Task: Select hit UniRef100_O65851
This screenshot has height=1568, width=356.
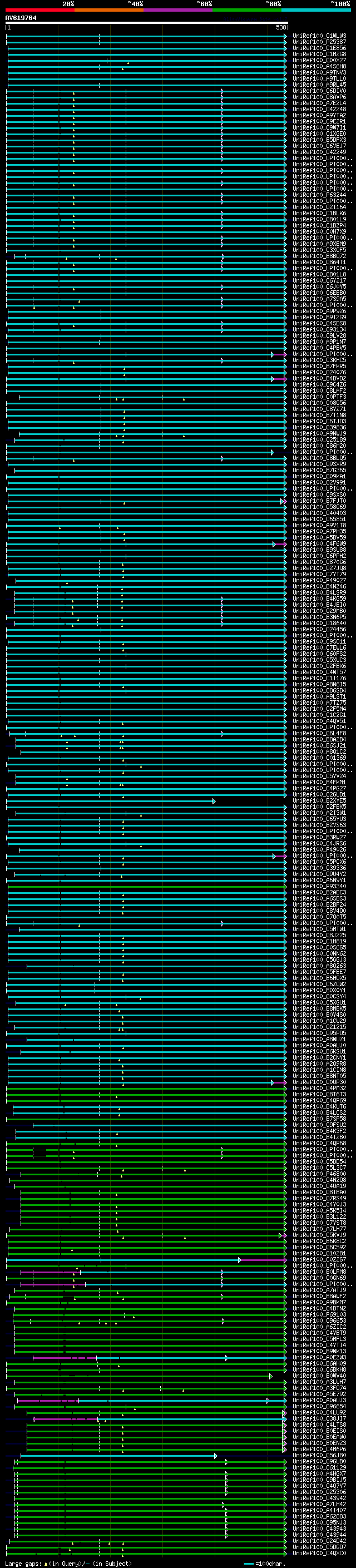Action: click(319, 518)
